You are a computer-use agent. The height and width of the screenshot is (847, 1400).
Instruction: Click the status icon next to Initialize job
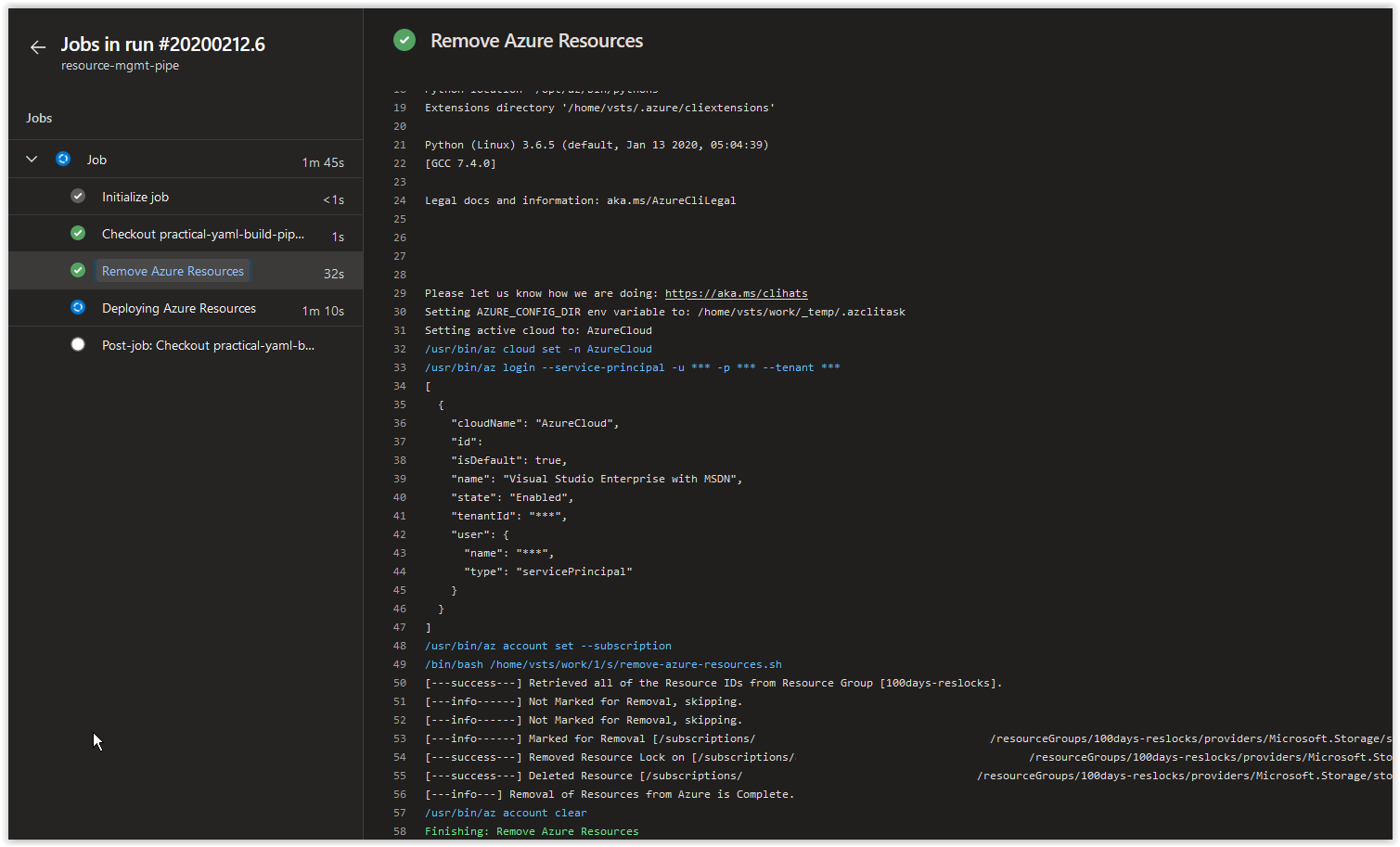pos(78,196)
